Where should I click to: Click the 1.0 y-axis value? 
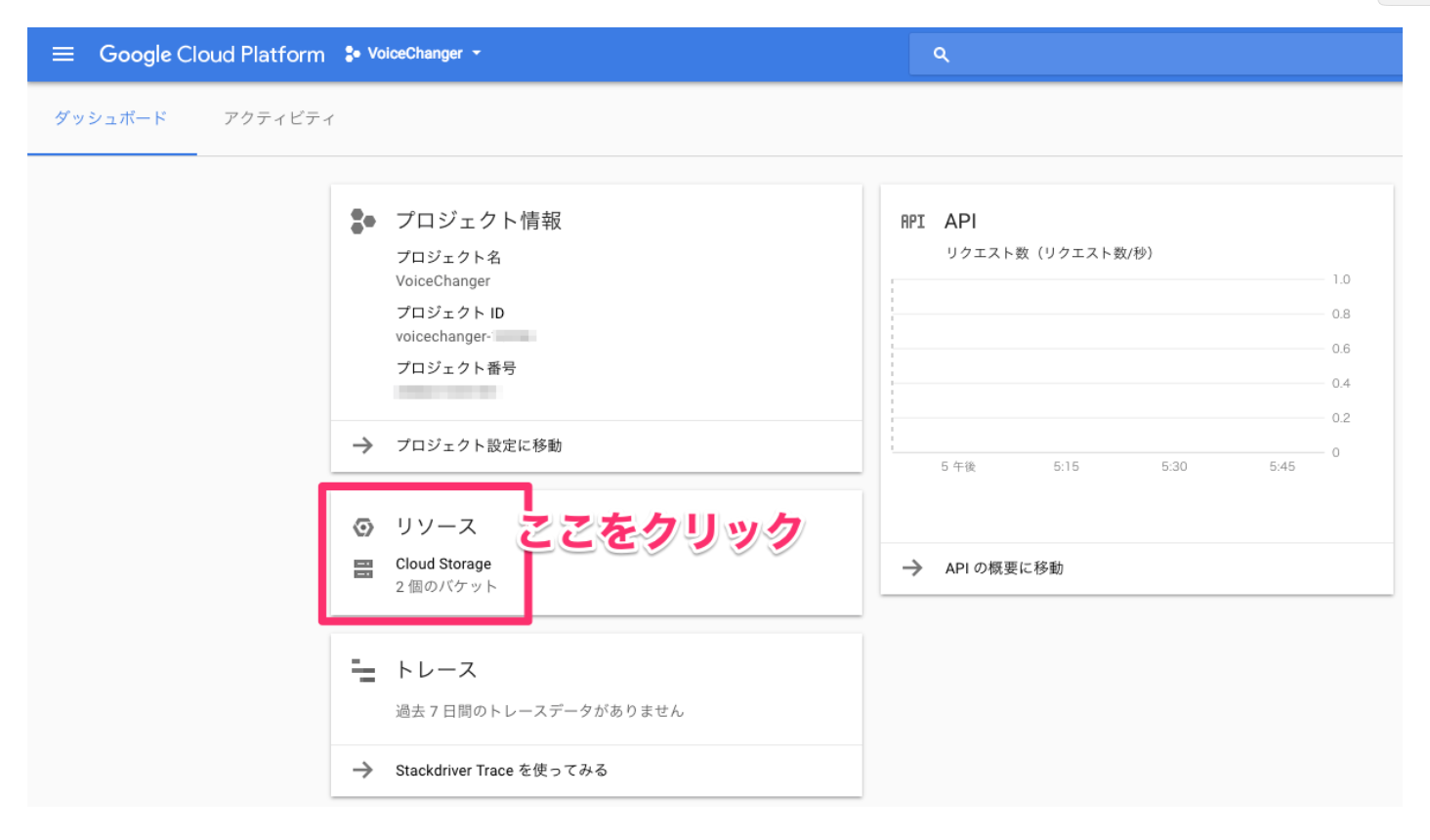[1341, 279]
